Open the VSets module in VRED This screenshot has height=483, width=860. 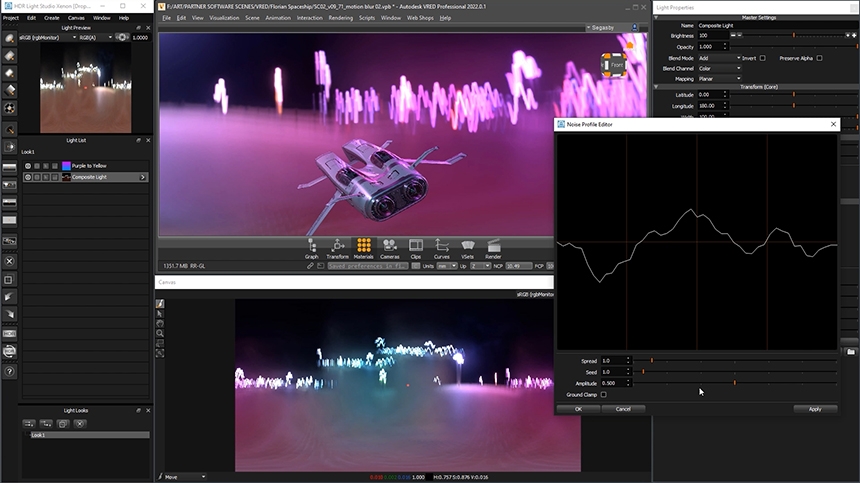point(467,248)
